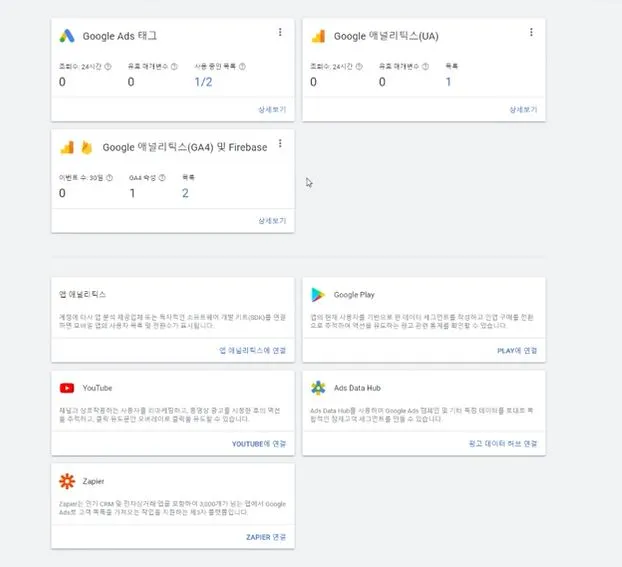The width and height of the screenshot is (622, 567).
Task: Click the Zapier card description text
Action: pos(173,508)
